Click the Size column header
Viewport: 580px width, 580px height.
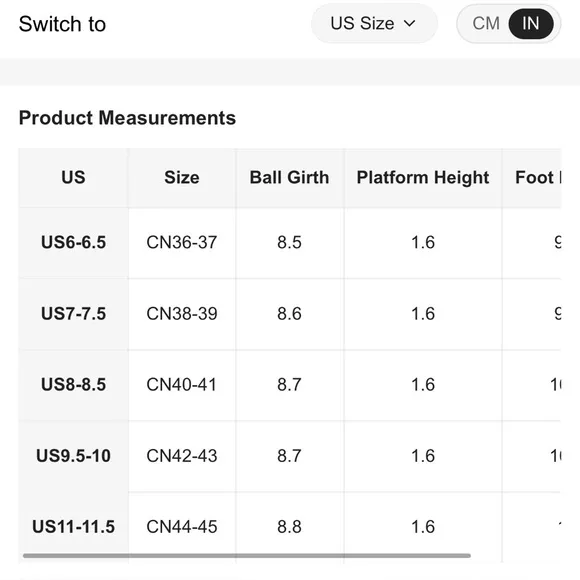tap(182, 178)
